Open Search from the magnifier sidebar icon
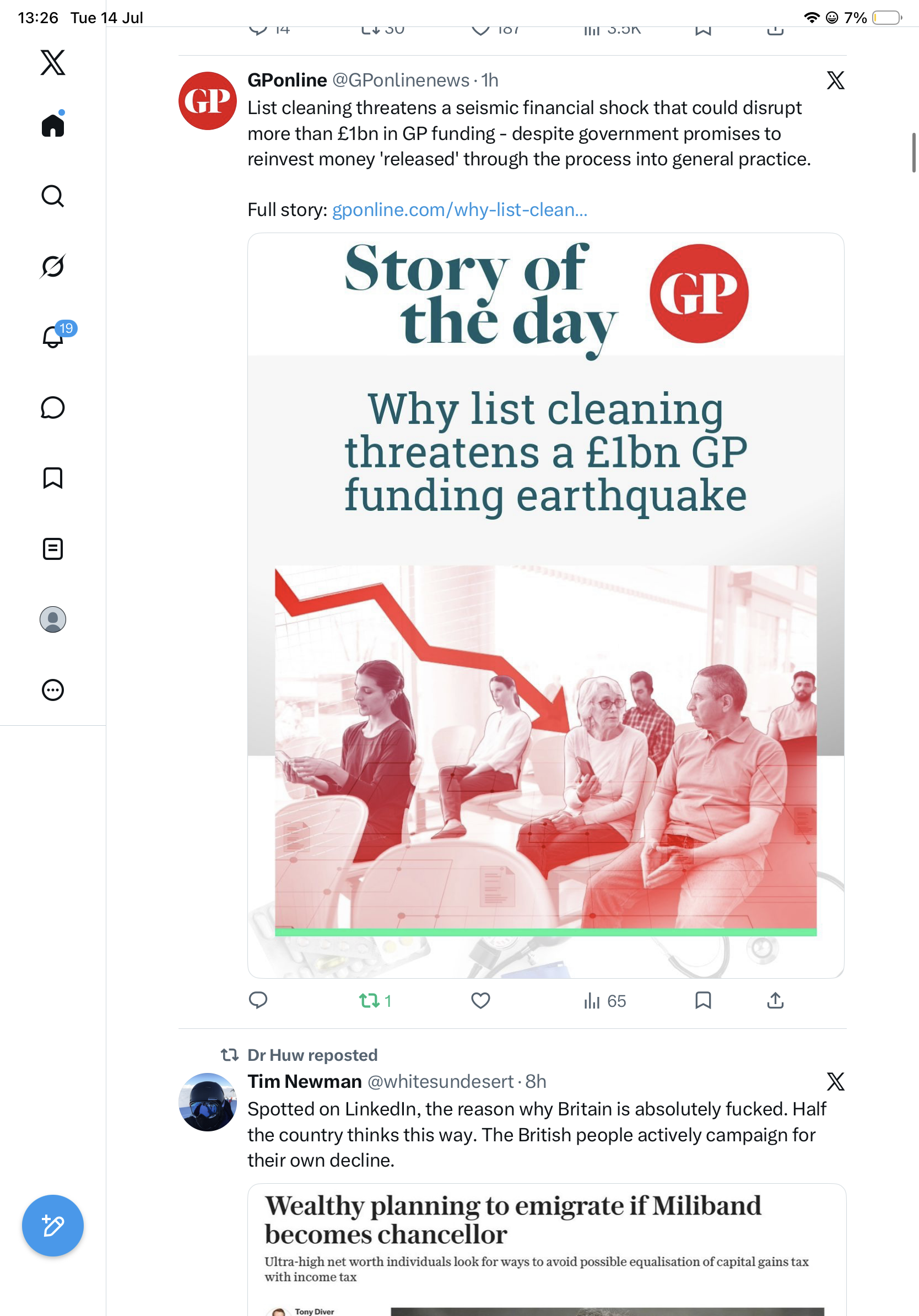919x1316 pixels. tap(53, 196)
